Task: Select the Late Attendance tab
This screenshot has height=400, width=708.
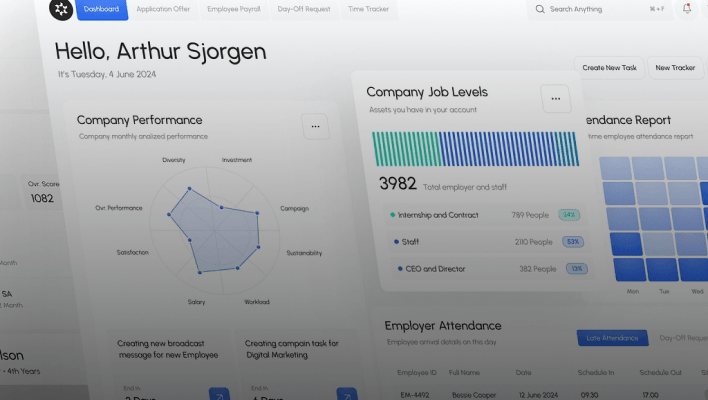Action: pos(612,338)
